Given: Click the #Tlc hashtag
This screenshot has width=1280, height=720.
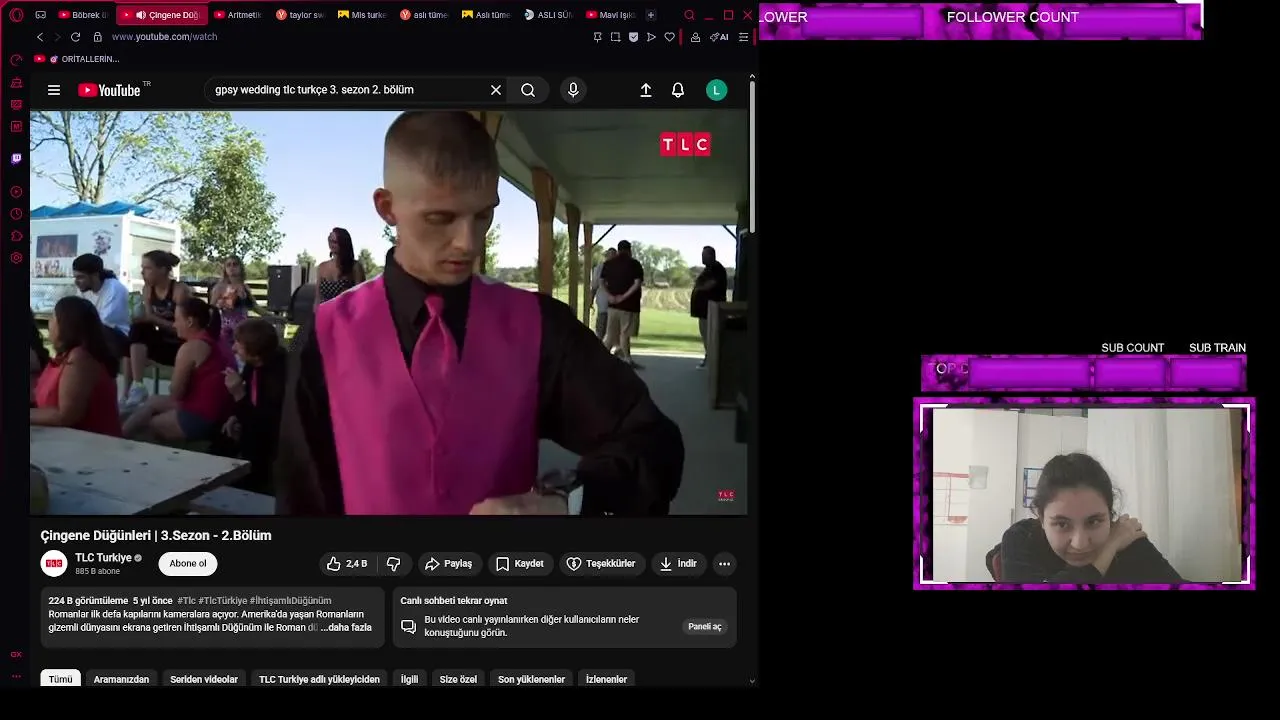Looking at the screenshot, I should tap(186, 601).
